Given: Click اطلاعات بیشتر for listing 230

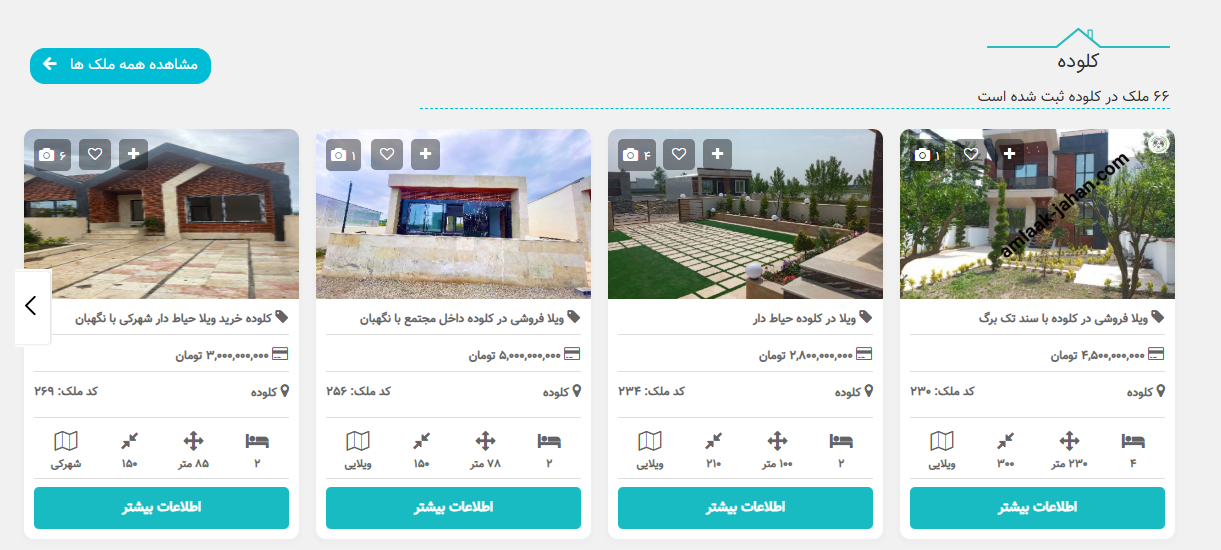Looking at the screenshot, I should [1037, 508].
